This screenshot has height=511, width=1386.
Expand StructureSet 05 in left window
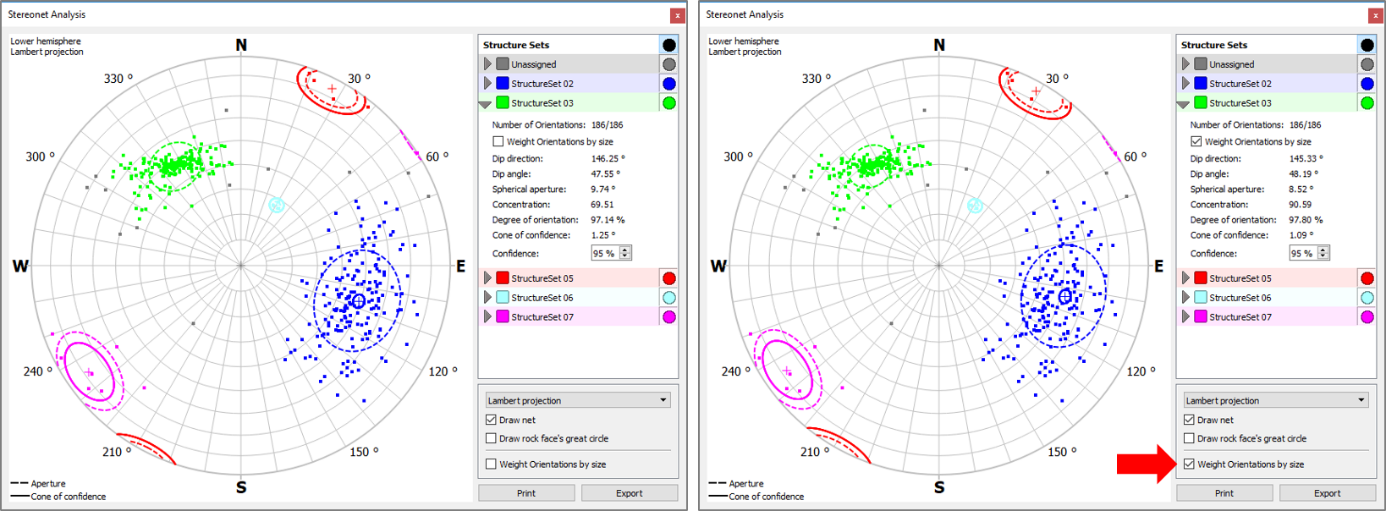[x=487, y=278]
